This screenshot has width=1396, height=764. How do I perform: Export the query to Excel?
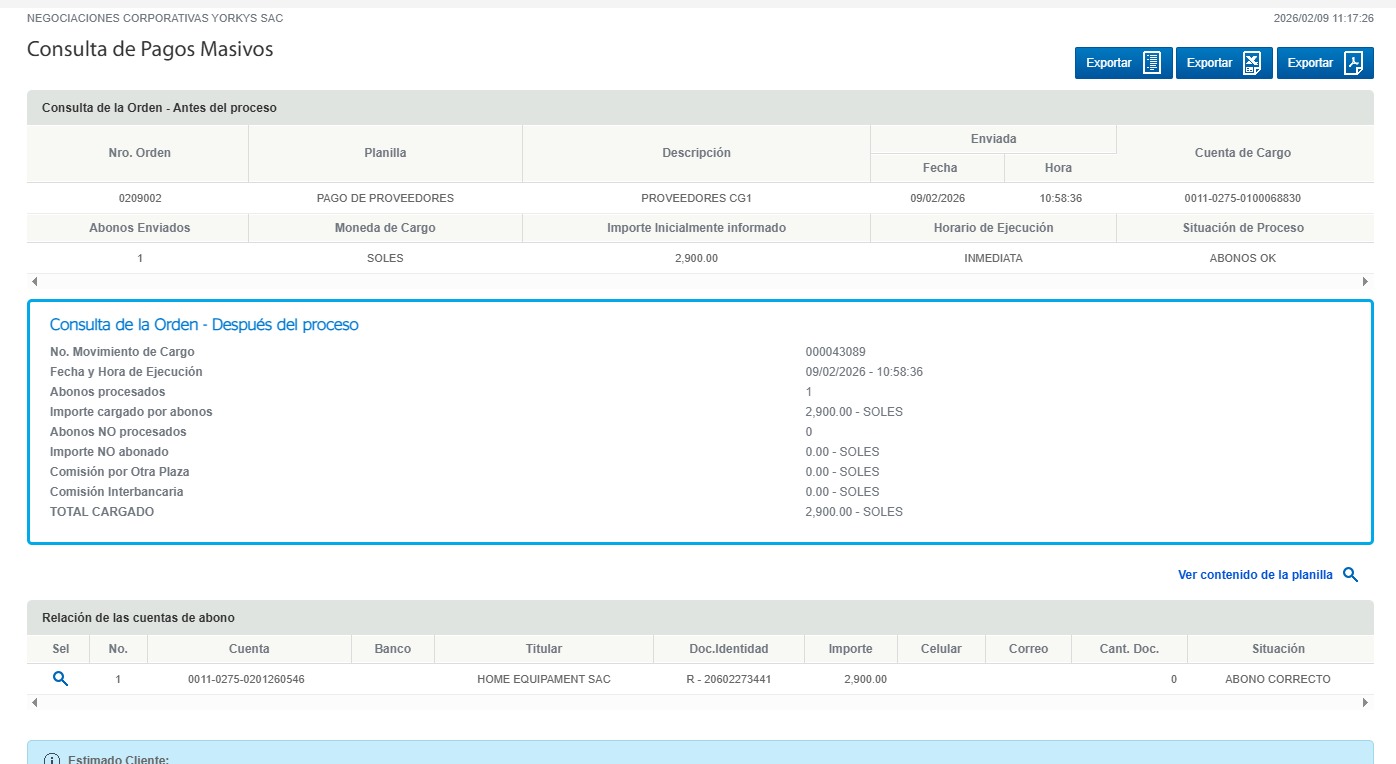tap(1223, 63)
